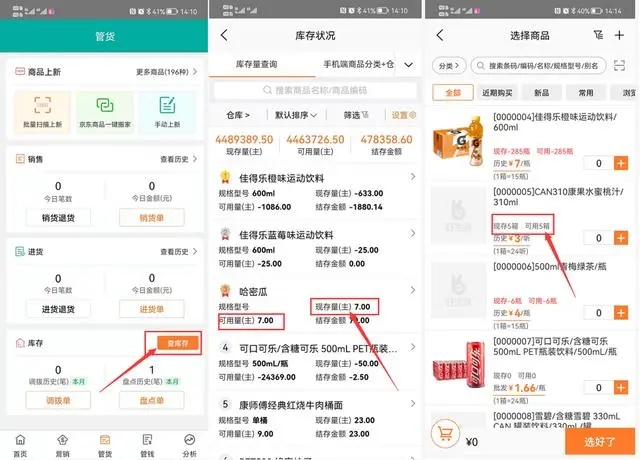This screenshot has height=460, width=640.
Task: Focus the 搜索商品名称/商品编码 search field
Action: 315,90
